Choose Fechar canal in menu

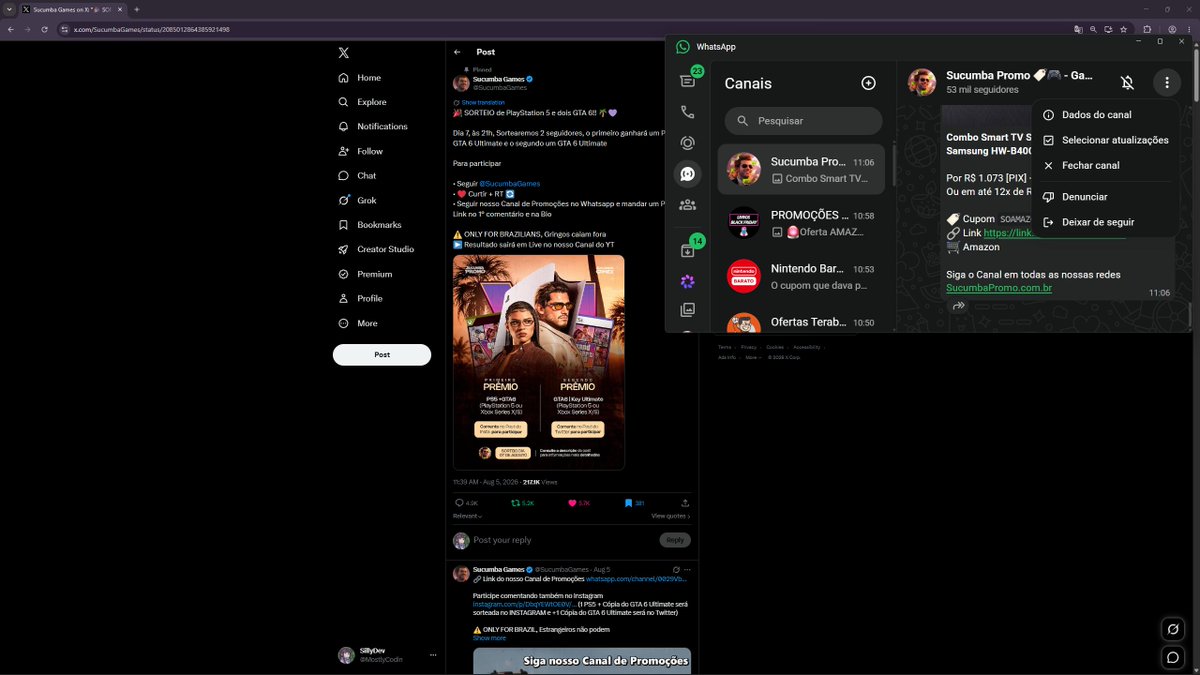pos(1105,165)
